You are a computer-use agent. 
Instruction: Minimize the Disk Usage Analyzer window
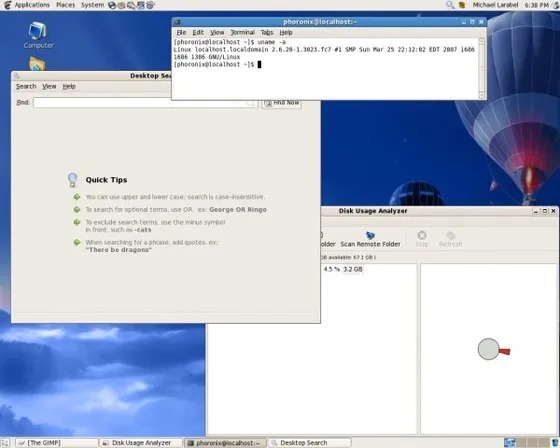click(536, 211)
